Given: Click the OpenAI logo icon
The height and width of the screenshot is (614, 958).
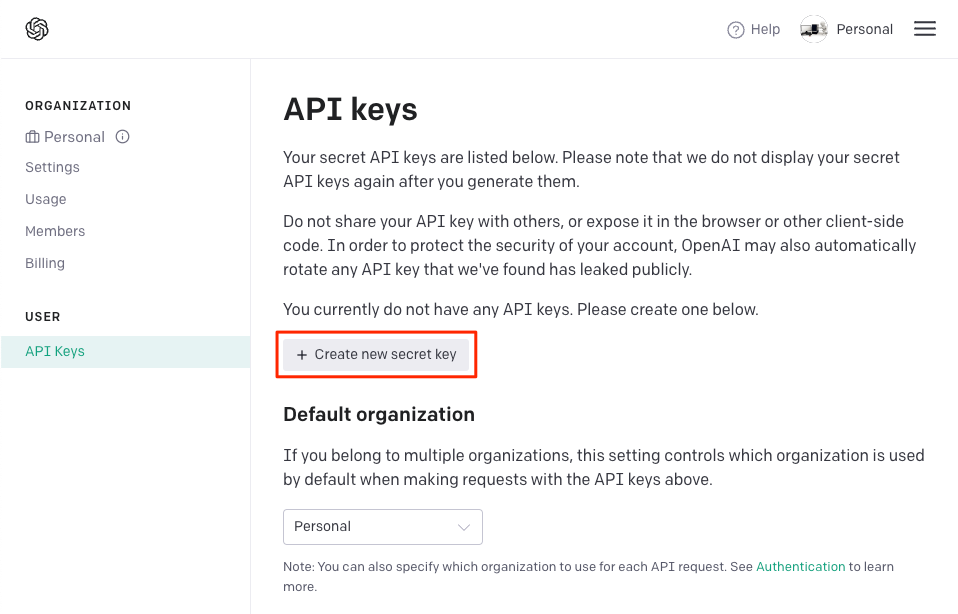Looking at the screenshot, I should 37,29.
